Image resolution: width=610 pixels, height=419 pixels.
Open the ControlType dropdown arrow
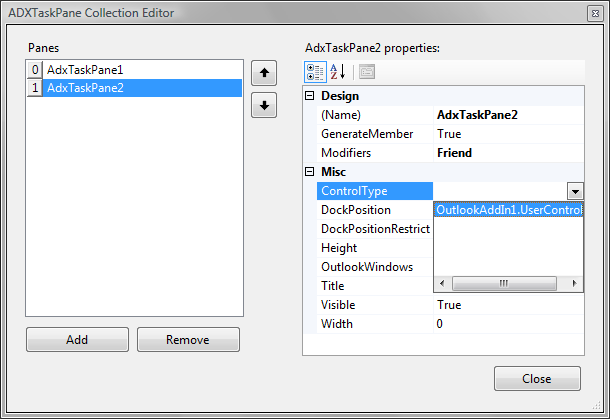click(x=575, y=191)
